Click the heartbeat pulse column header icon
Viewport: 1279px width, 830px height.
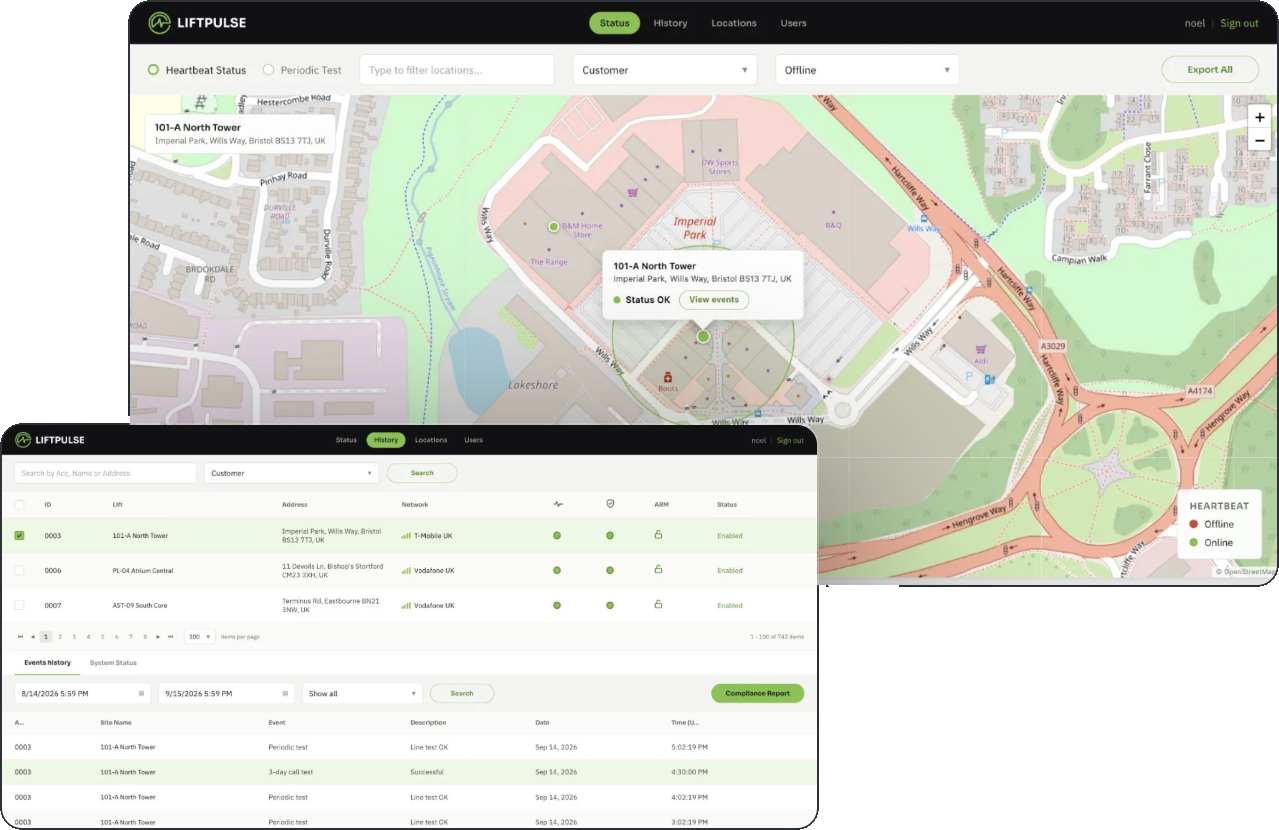coord(557,504)
